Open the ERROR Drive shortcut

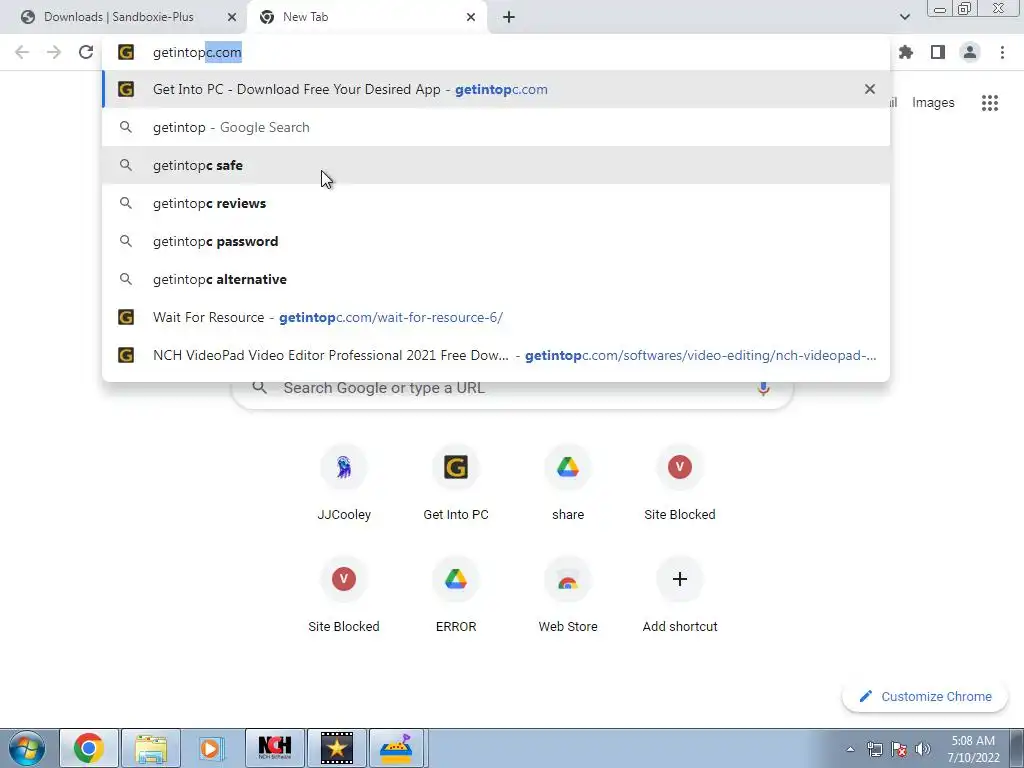pyautogui.click(x=456, y=595)
